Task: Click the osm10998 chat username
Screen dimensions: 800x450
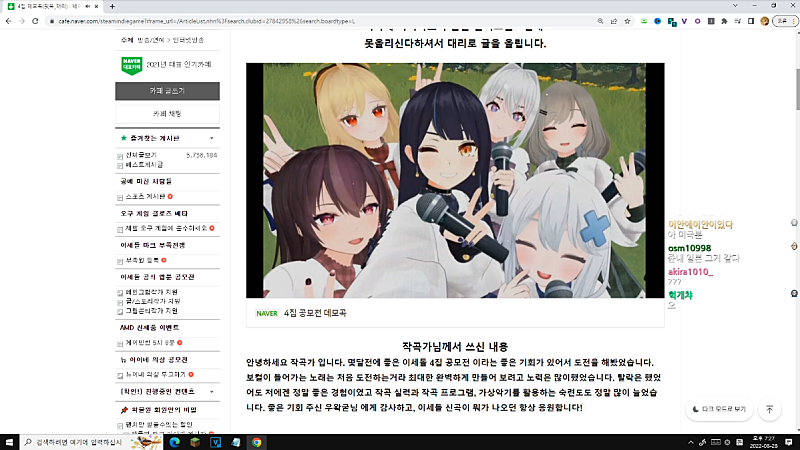Action: (x=689, y=248)
